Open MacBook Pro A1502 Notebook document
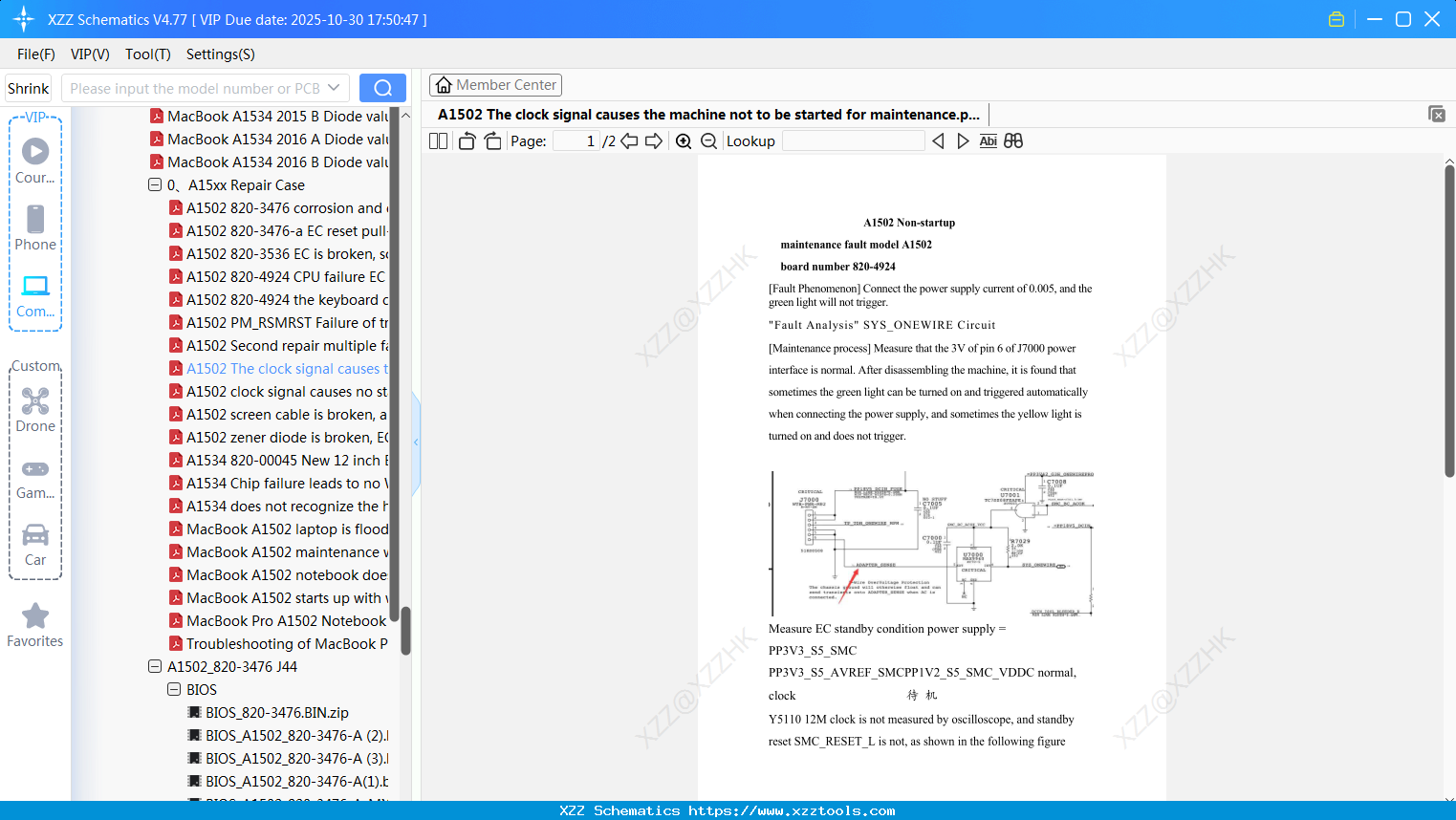This screenshot has width=1456, height=820. click(x=279, y=621)
